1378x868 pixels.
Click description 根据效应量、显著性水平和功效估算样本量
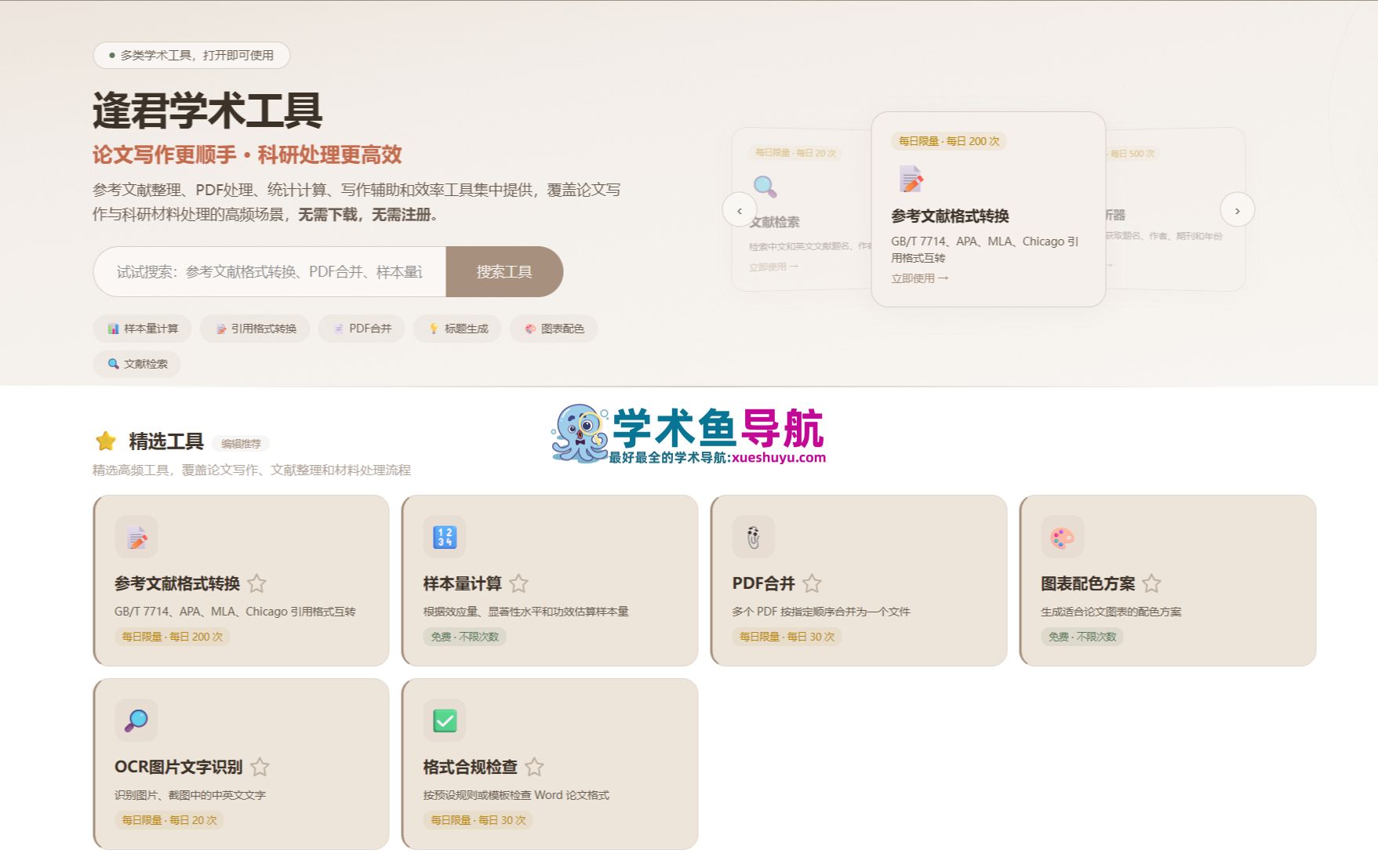pyautogui.click(x=526, y=612)
